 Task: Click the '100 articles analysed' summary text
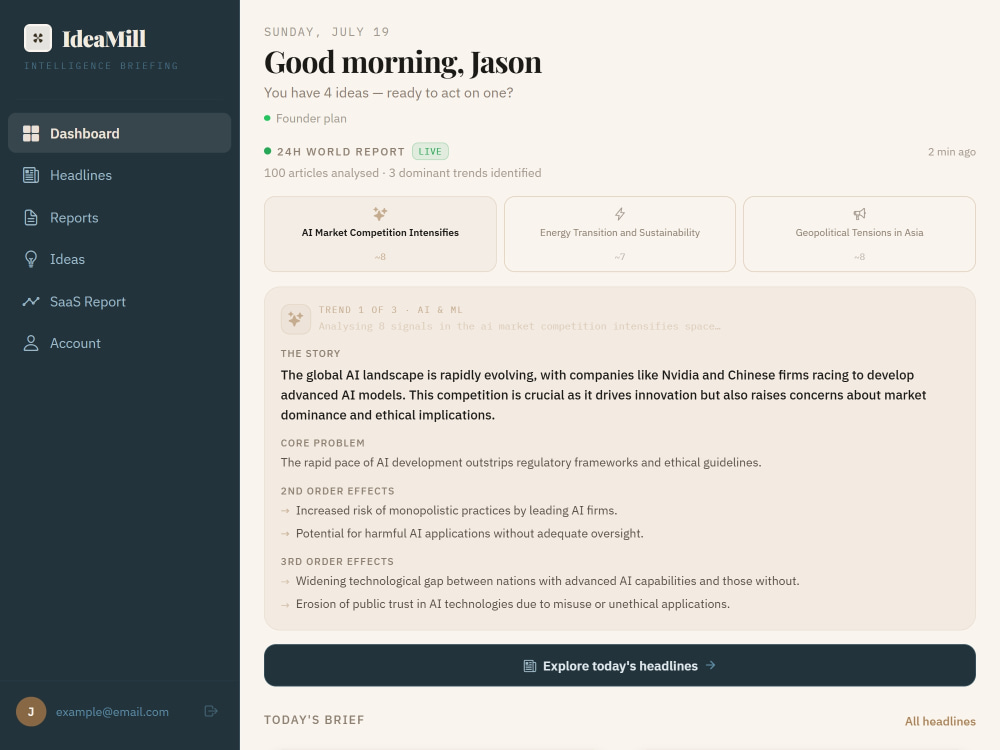click(402, 173)
